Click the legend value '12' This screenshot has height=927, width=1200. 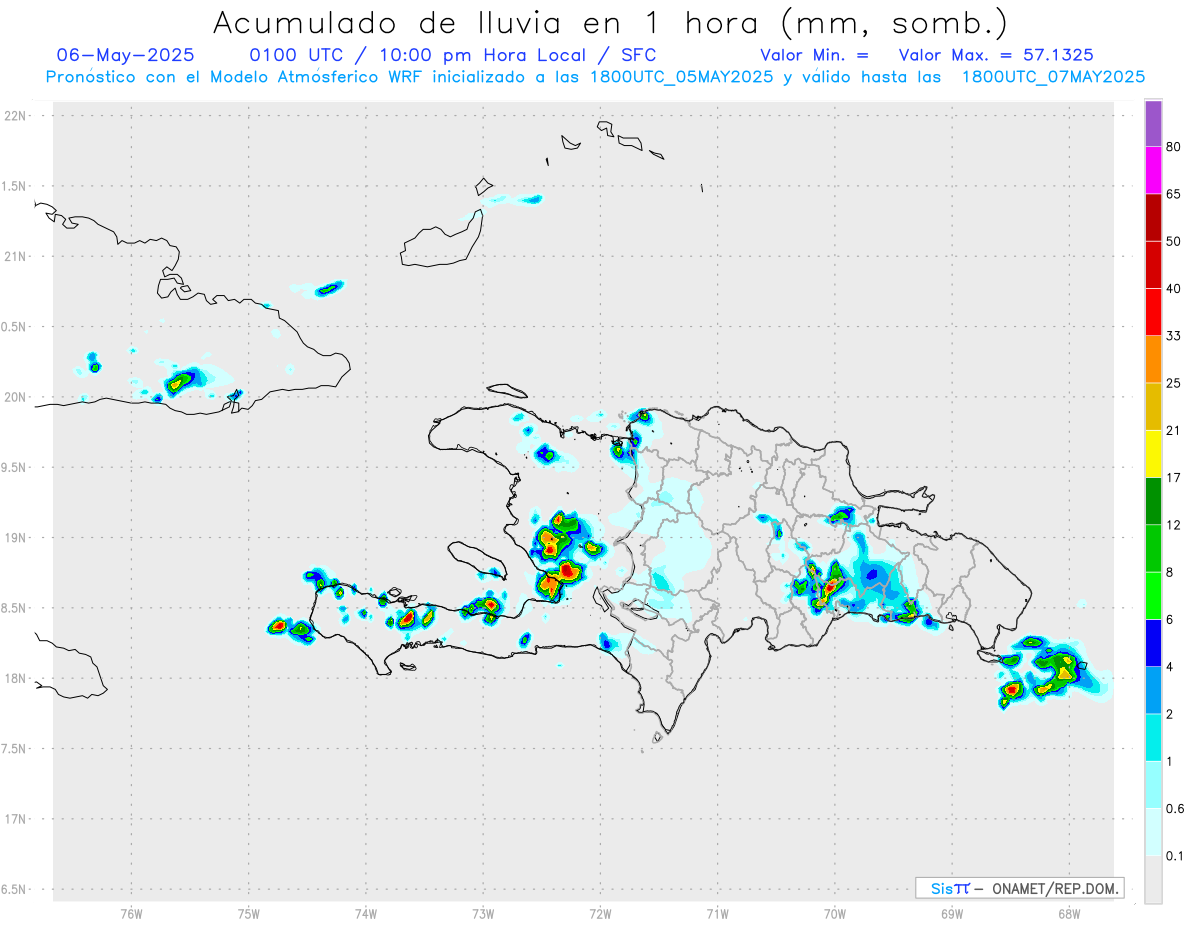tap(1174, 525)
